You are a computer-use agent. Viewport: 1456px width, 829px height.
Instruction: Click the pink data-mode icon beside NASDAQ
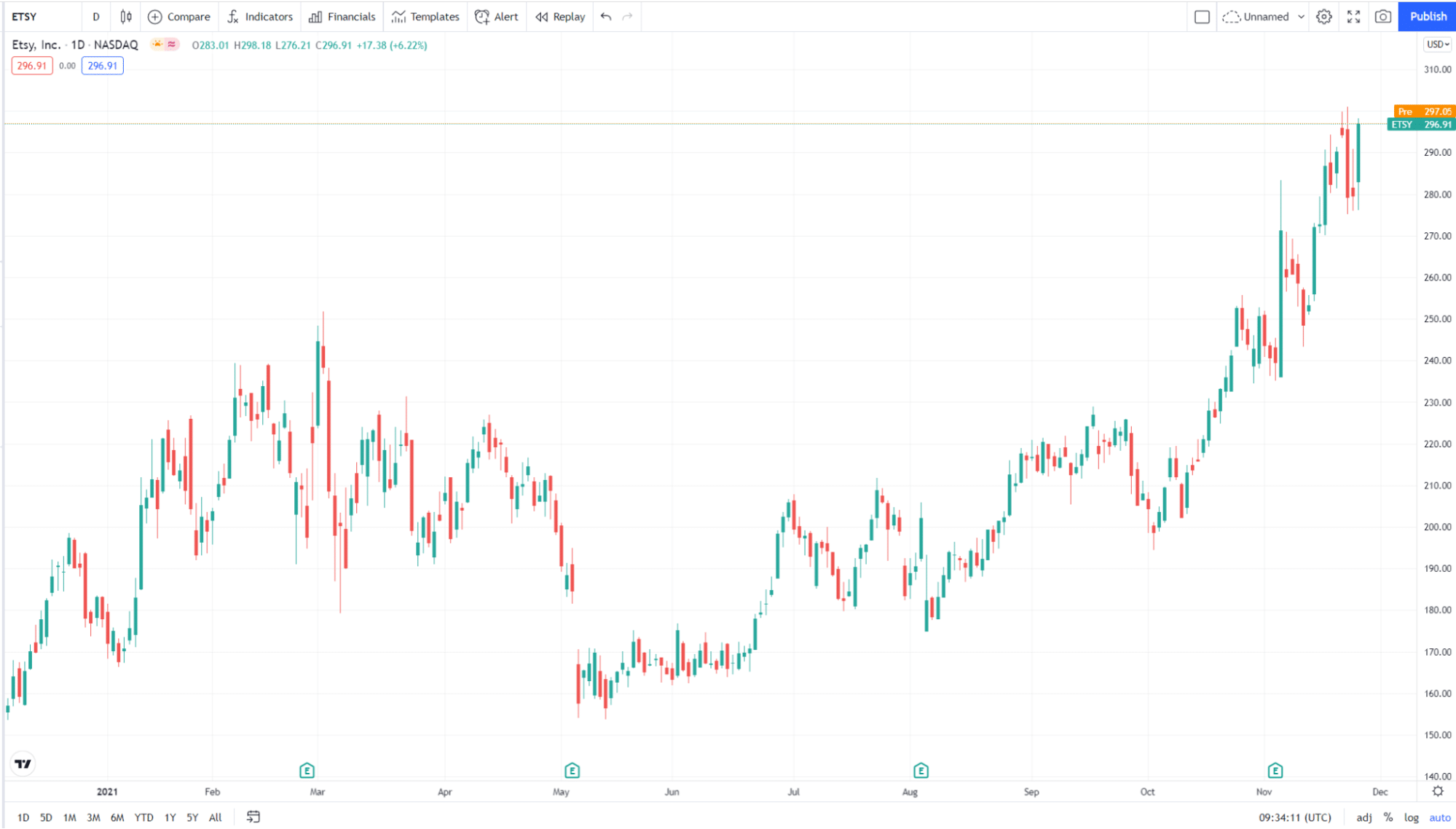(172, 44)
